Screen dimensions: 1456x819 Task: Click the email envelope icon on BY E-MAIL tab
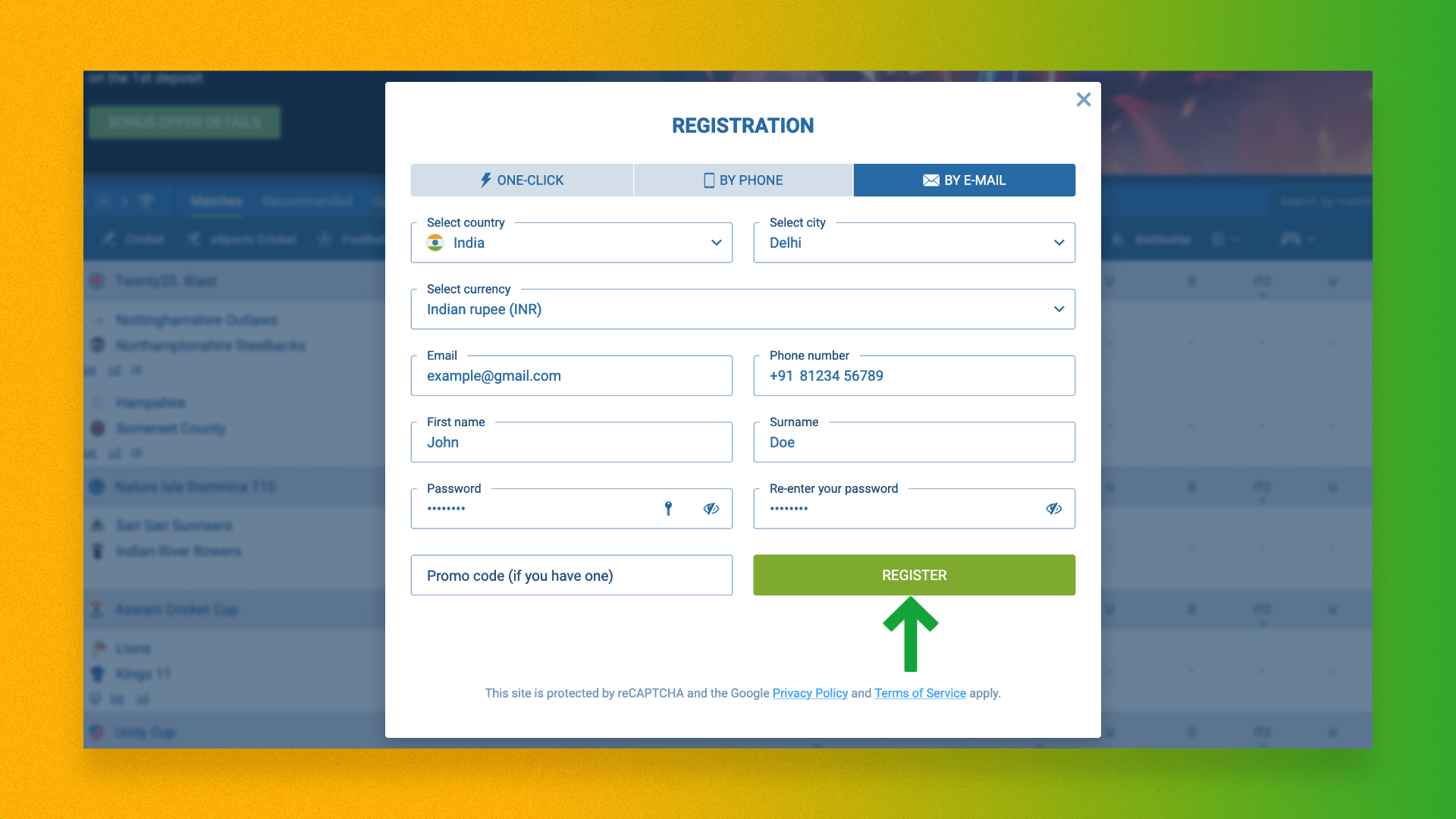click(929, 180)
